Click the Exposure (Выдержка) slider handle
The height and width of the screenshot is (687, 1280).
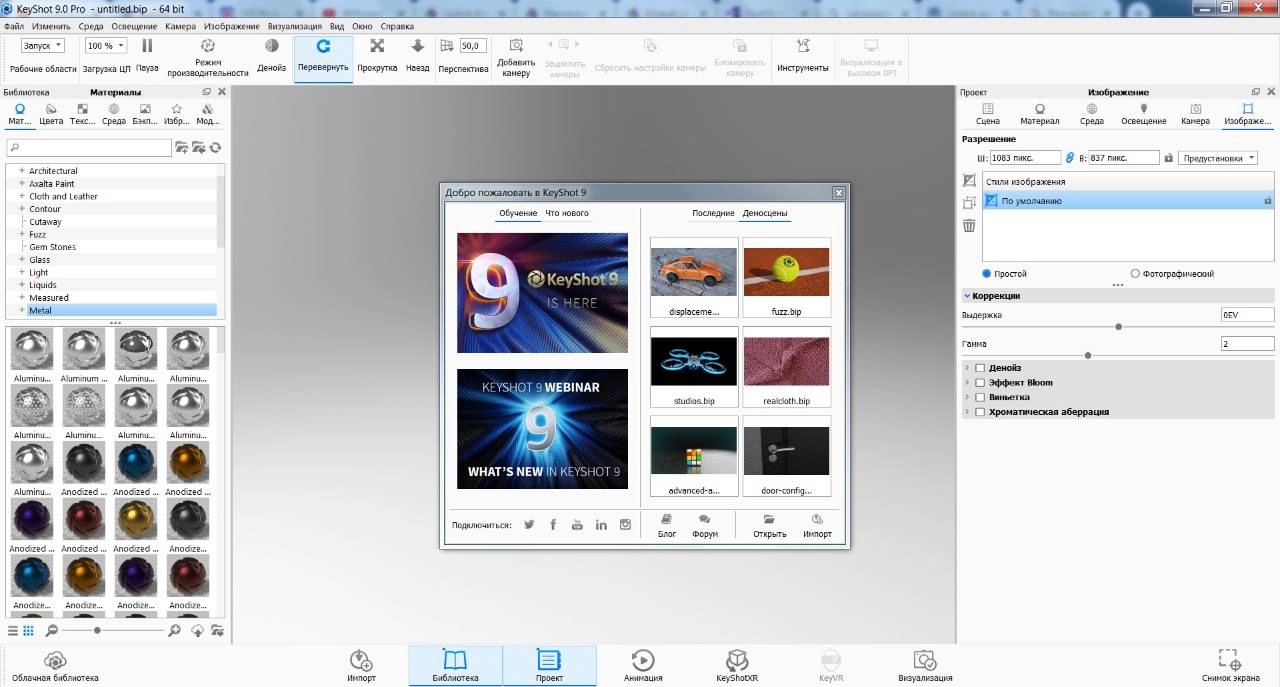click(1118, 327)
